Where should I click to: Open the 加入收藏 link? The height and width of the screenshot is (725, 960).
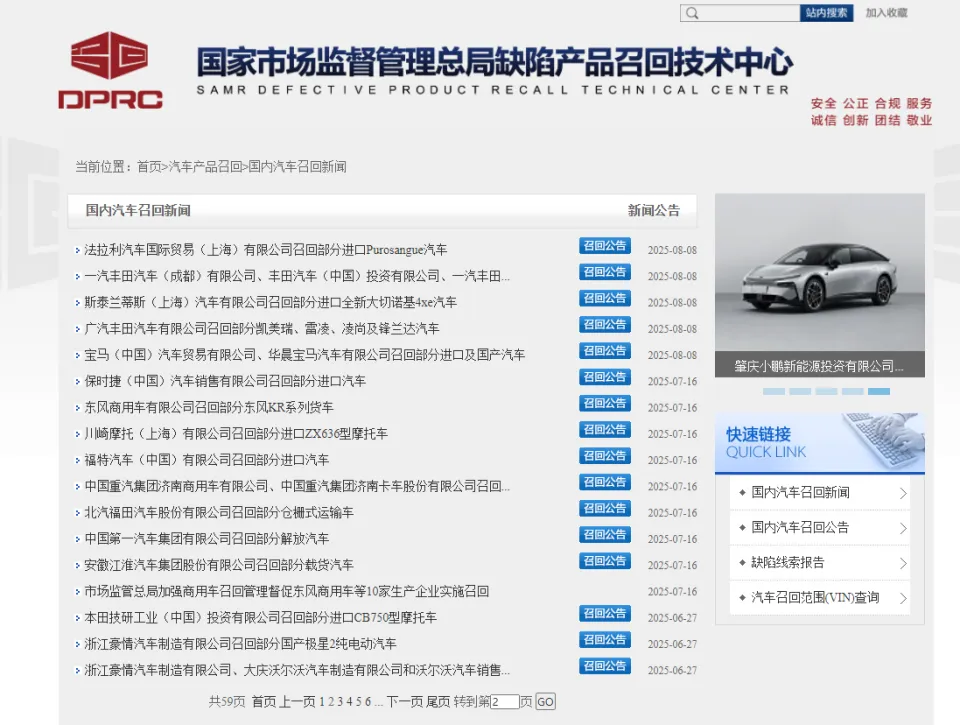(887, 13)
